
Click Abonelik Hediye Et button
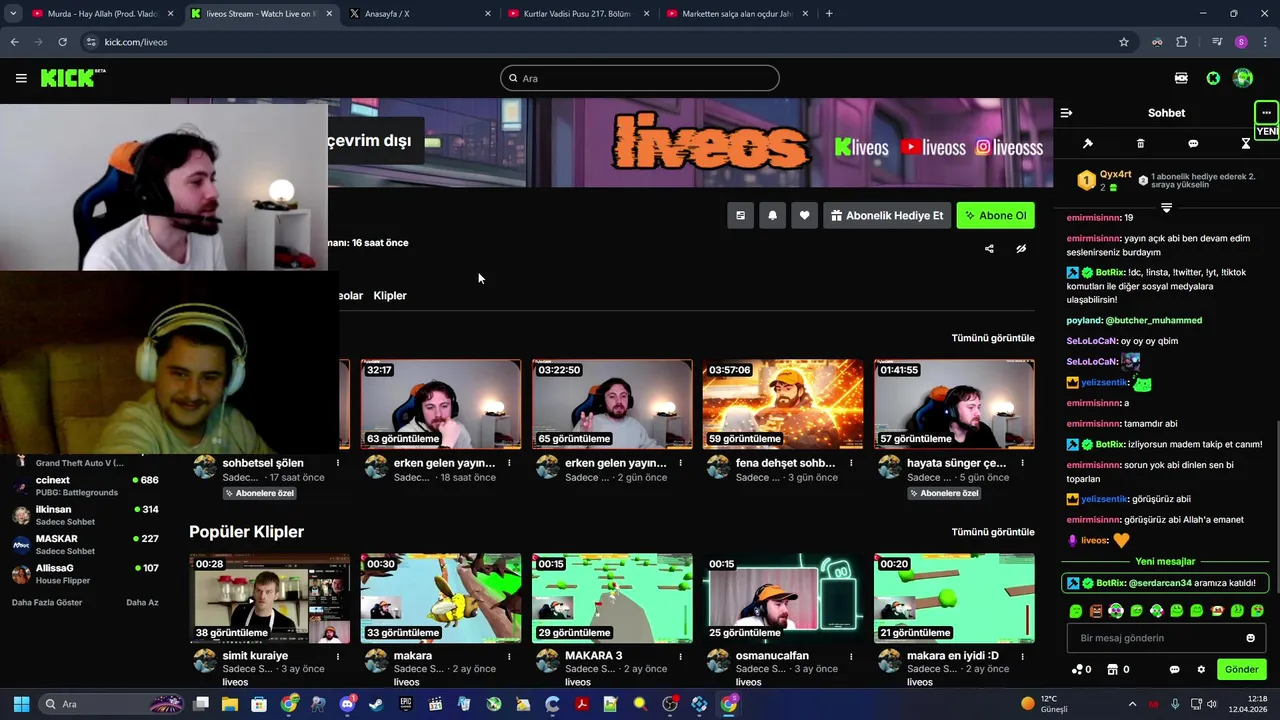pos(887,215)
